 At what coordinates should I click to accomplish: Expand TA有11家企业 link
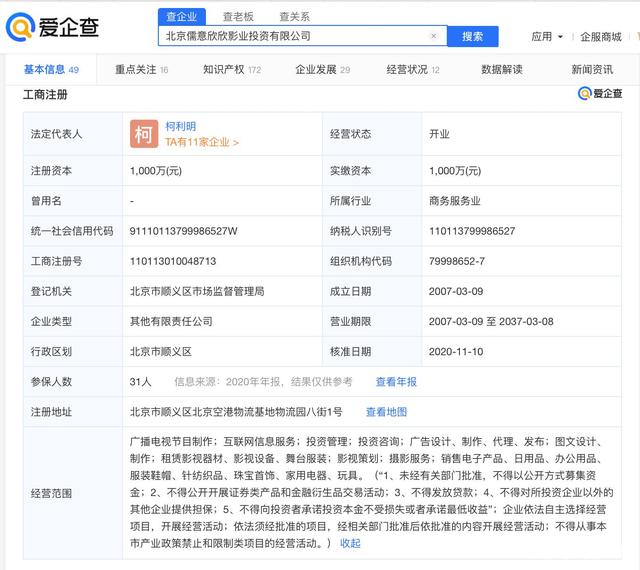coord(202,142)
